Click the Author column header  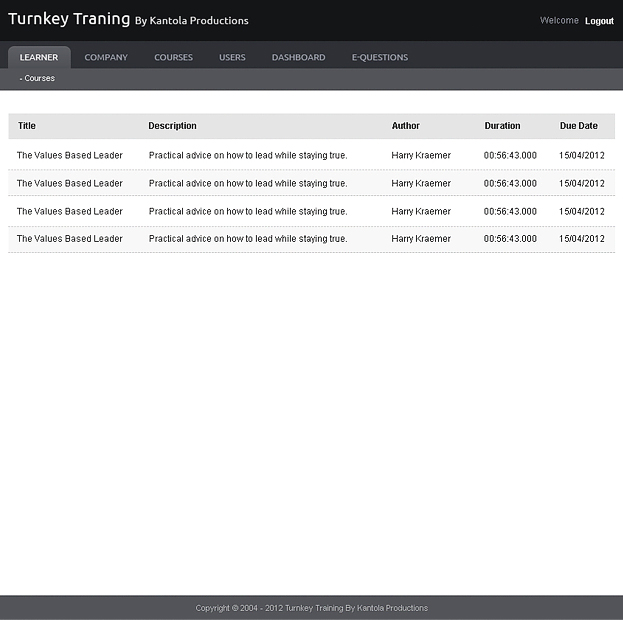click(x=405, y=126)
